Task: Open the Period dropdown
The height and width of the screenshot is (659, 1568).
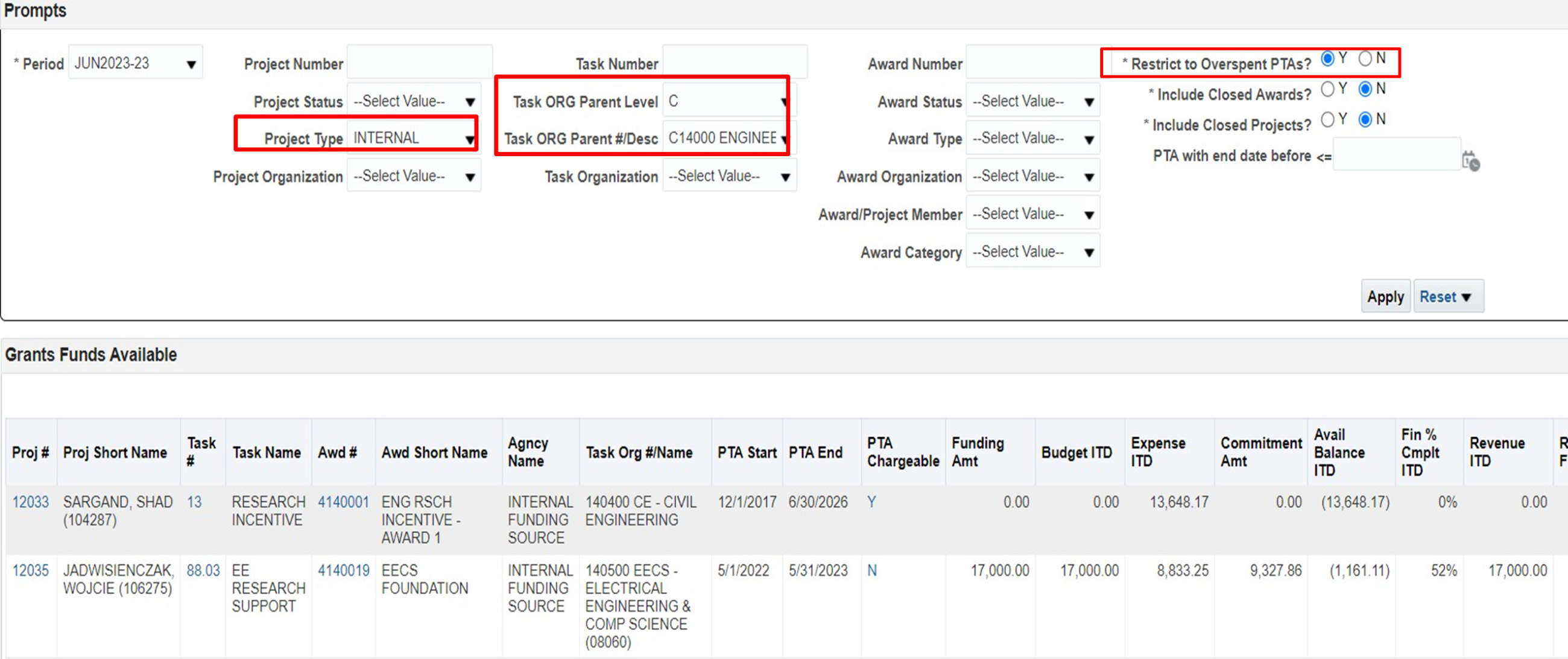Action: point(191,64)
